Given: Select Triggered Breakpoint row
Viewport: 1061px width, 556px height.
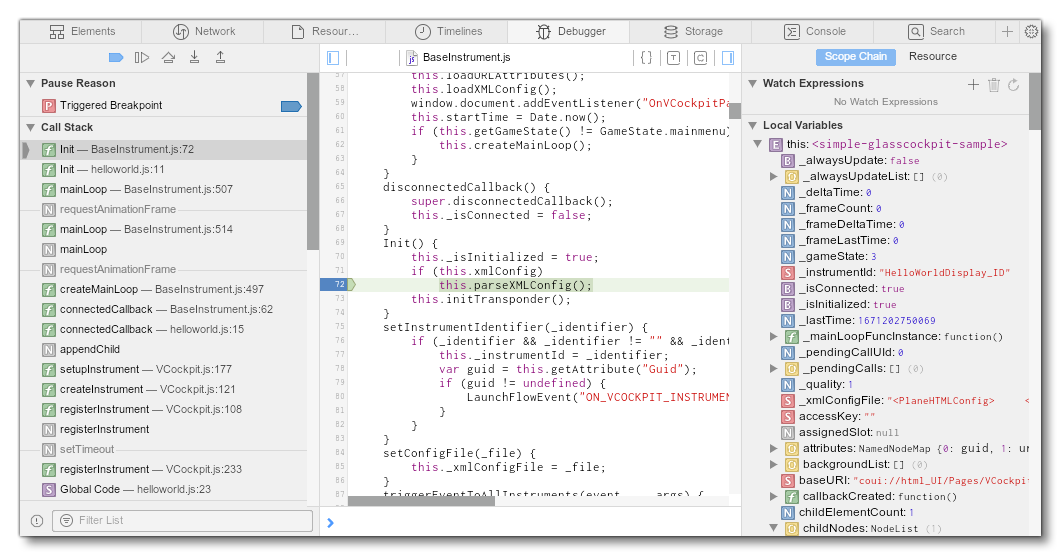Looking at the screenshot, I should [x=164, y=106].
